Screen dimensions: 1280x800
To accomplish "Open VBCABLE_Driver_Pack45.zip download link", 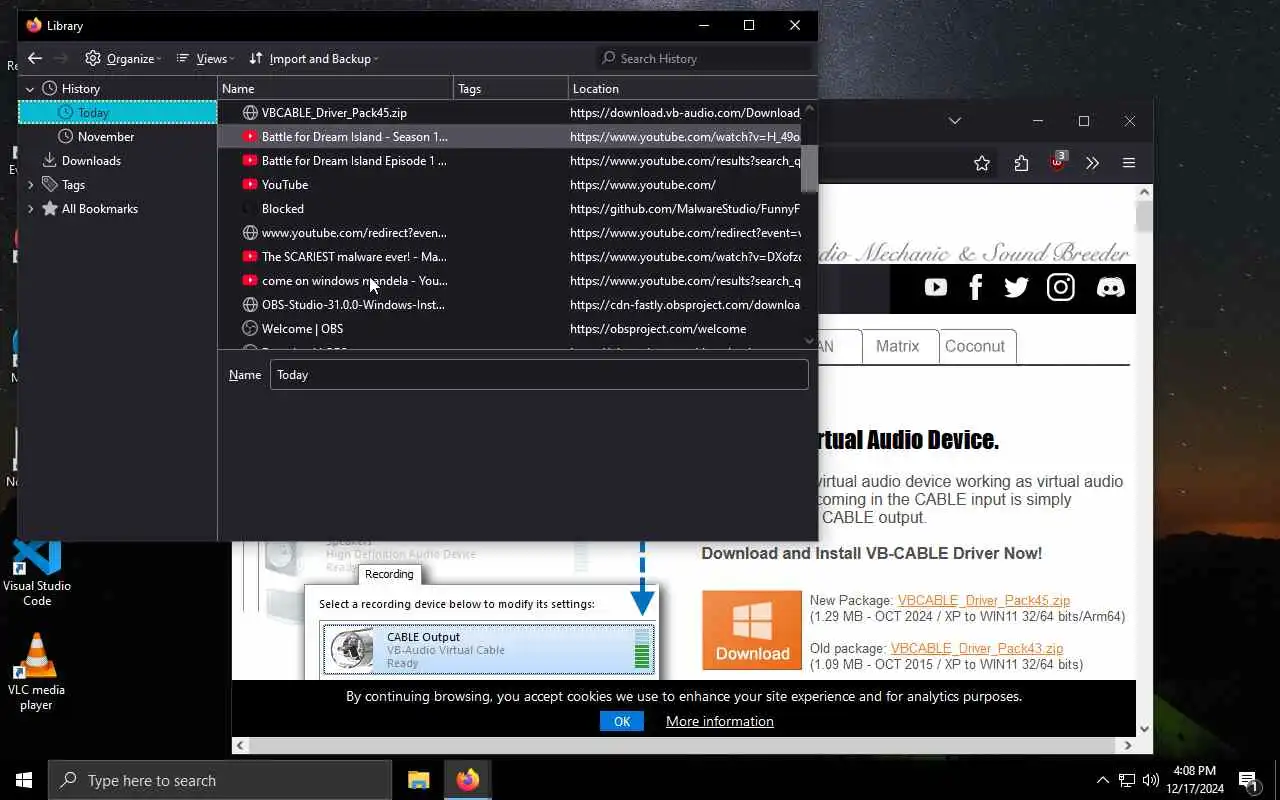I will point(984,600).
